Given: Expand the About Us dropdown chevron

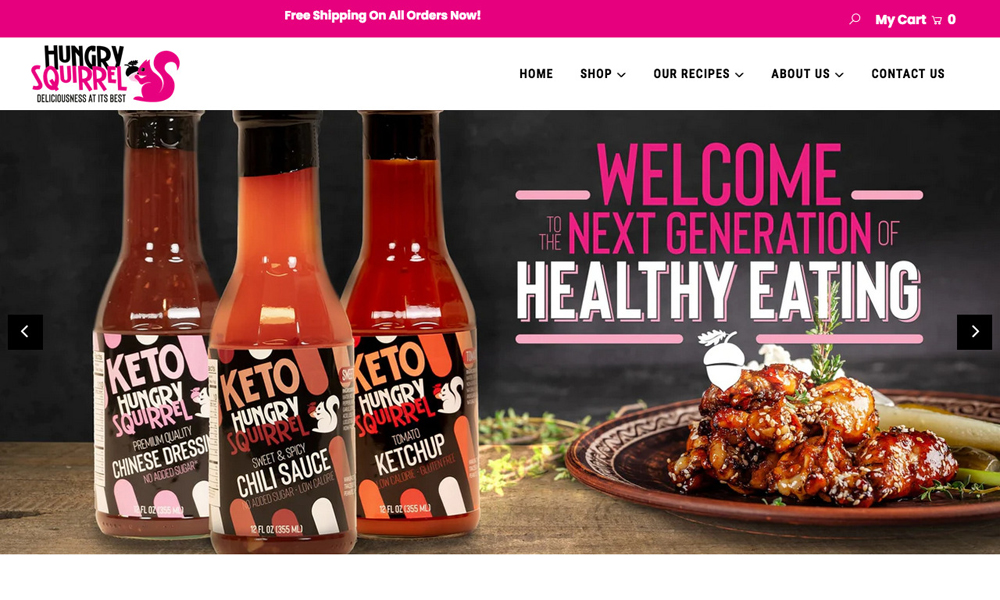Looking at the screenshot, I should (839, 75).
